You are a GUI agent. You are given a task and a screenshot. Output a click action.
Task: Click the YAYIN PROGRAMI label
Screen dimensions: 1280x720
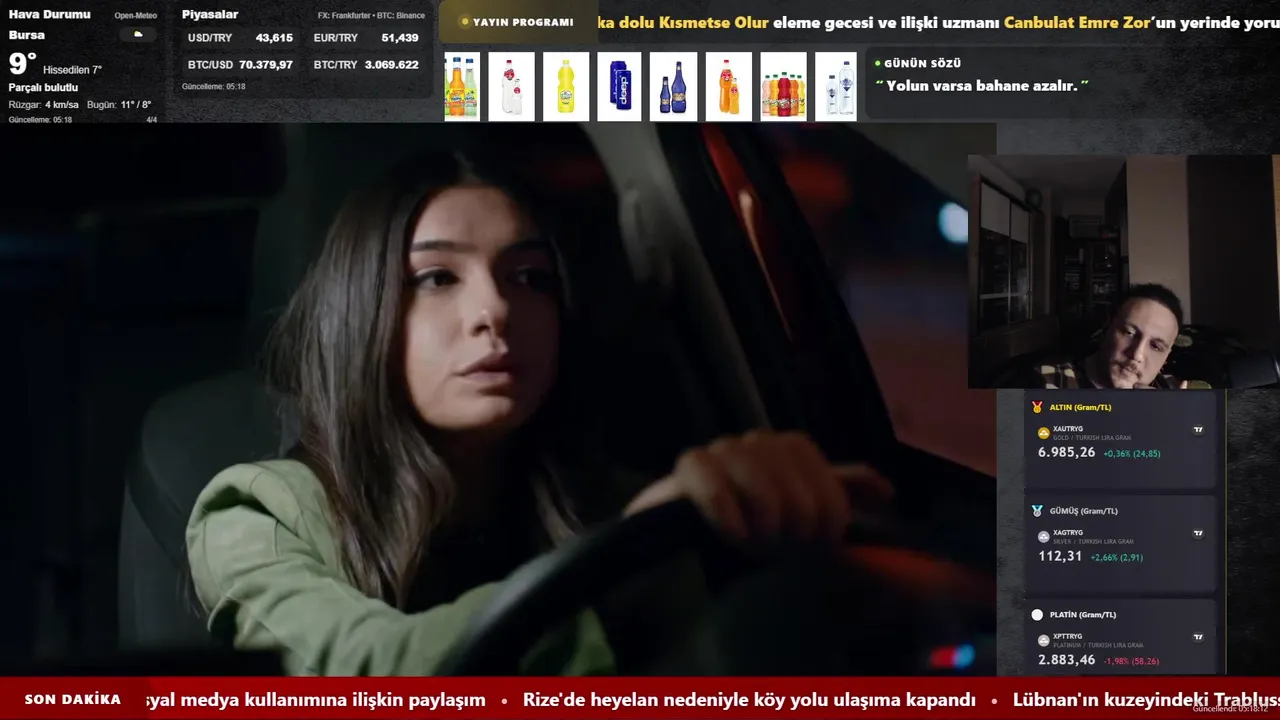point(523,22)
